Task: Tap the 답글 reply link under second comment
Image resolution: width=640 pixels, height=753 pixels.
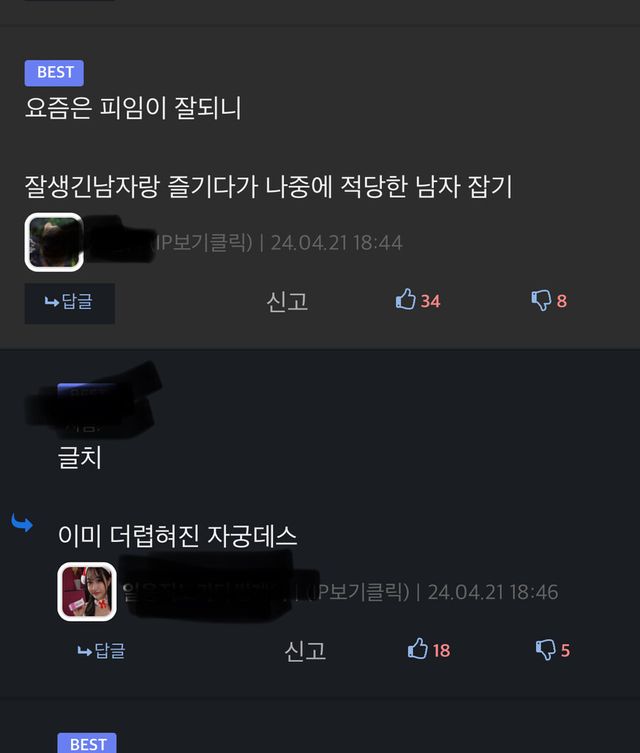Action: pos(101,651)
